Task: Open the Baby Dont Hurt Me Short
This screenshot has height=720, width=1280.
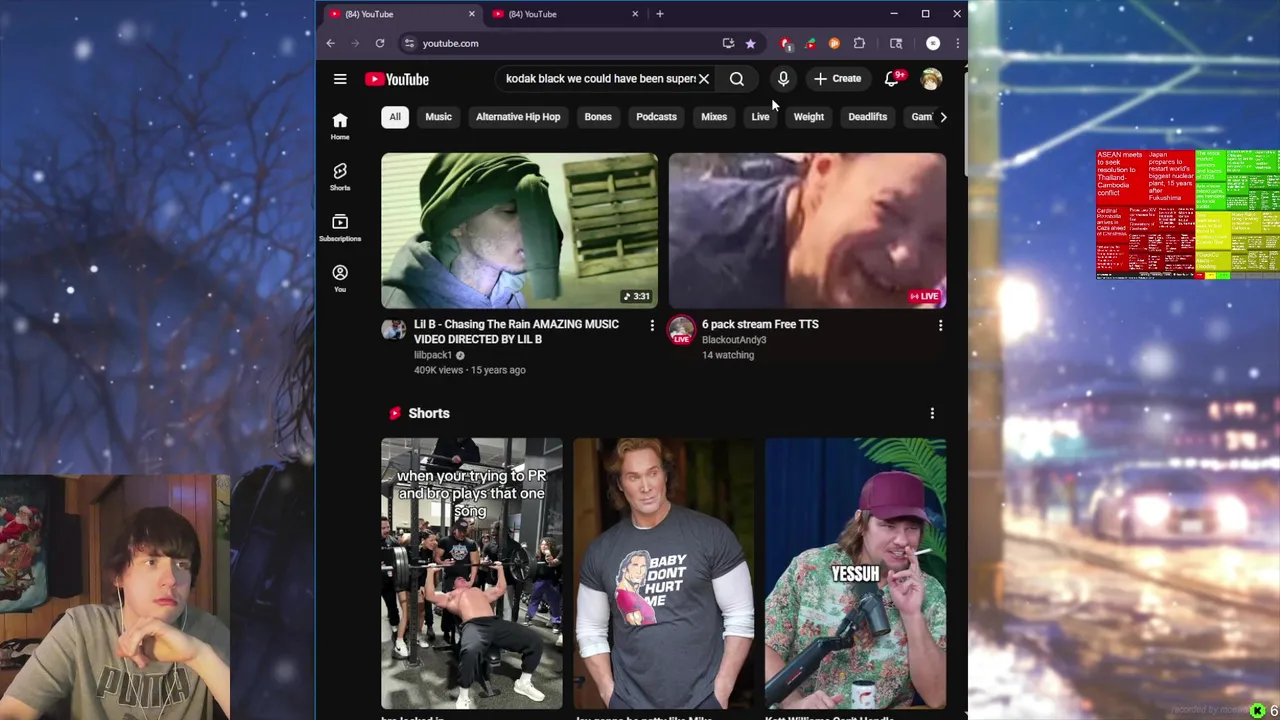Action: coord(663,573)
